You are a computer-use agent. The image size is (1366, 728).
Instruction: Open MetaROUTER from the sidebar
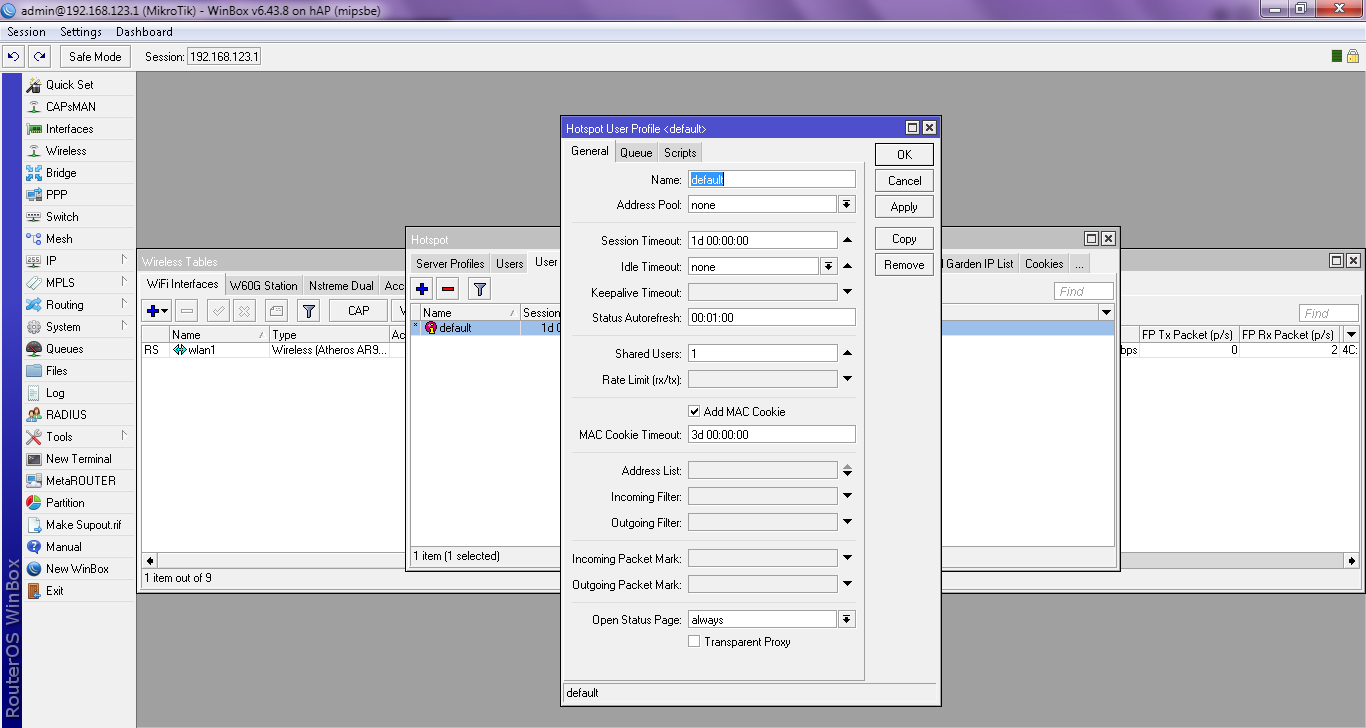pyautogui.click(x=79, y=481)
